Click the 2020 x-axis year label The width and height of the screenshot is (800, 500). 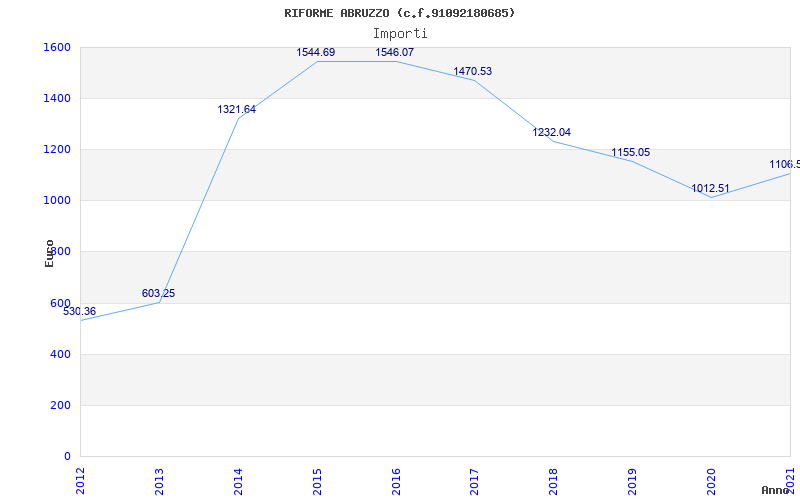(x=710, y=478)
